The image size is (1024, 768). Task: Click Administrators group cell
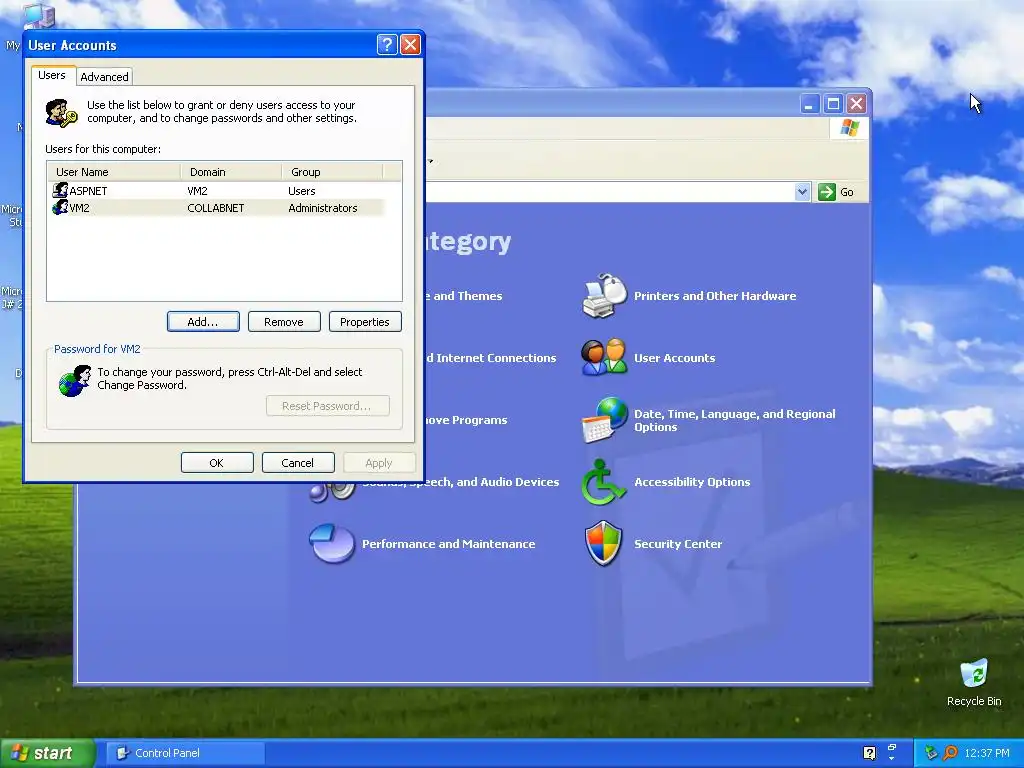coord(323,208)
